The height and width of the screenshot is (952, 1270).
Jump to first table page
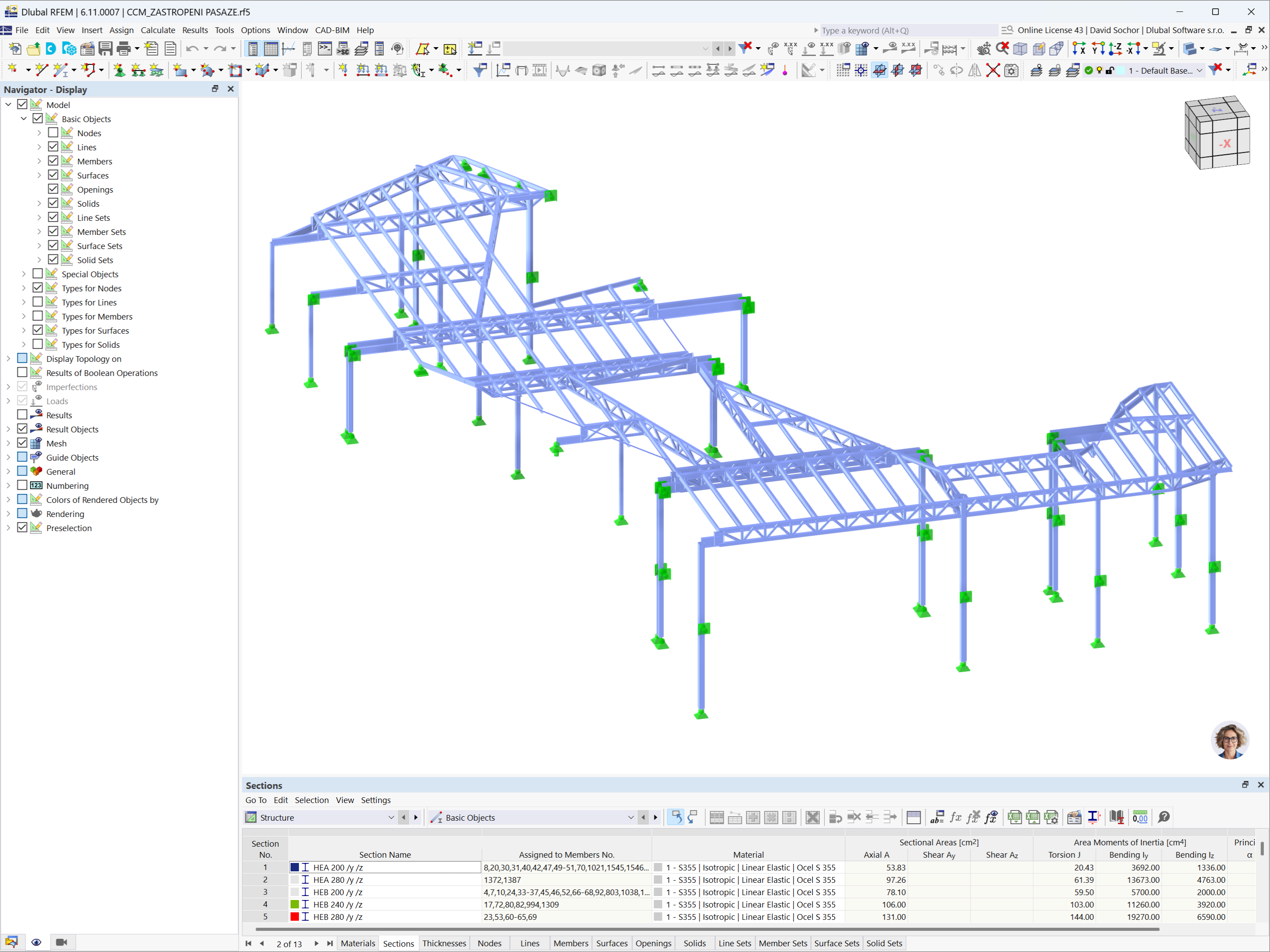tap(249, 943)
